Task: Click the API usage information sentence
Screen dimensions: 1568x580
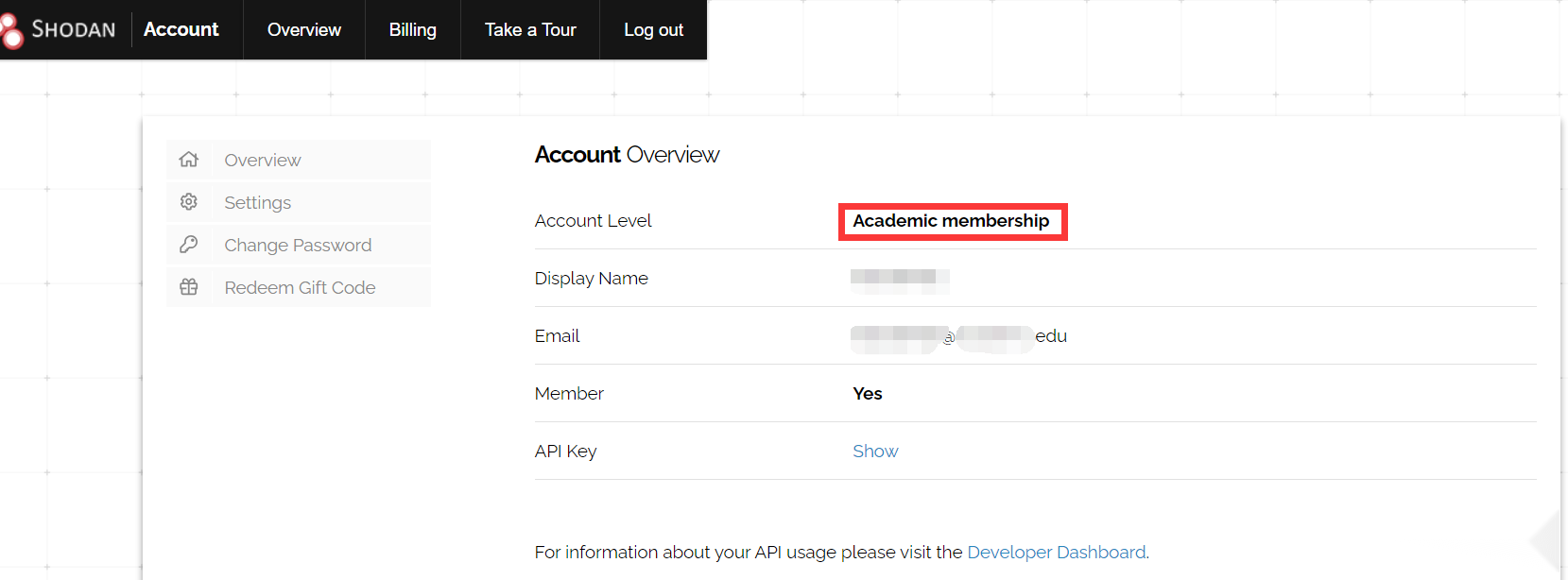Action: point(842,552)
